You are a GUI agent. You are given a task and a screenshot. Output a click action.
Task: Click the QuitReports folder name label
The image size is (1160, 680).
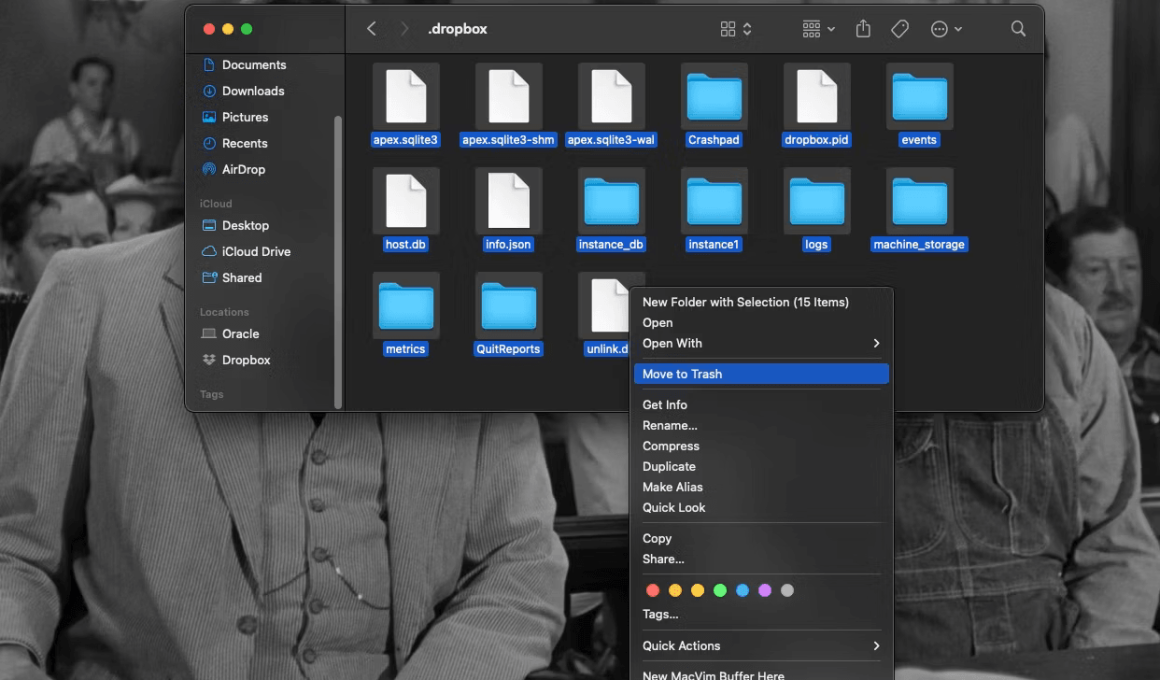(508, 349)
